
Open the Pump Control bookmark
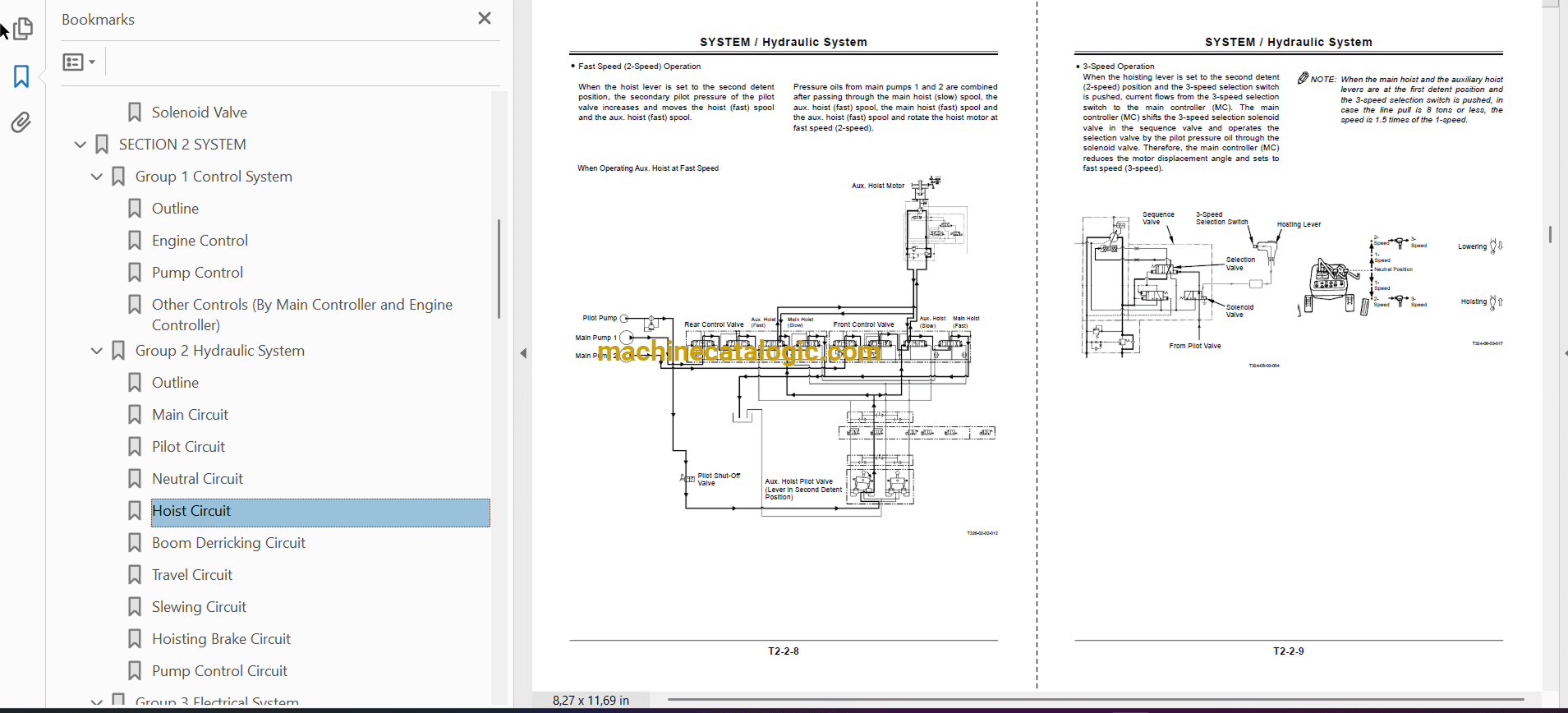[x=197, y=273]
